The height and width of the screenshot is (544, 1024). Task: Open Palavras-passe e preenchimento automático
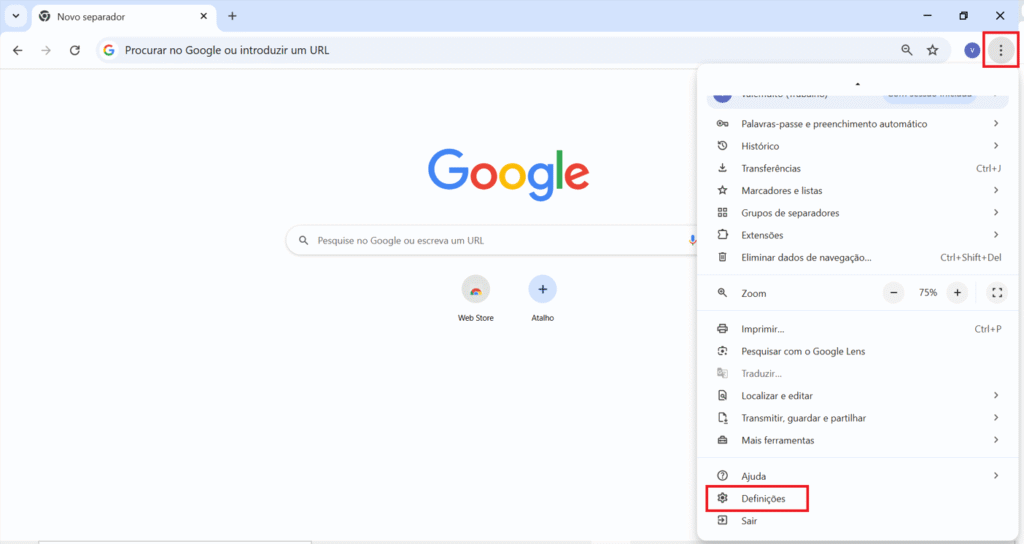coord(857,123)
